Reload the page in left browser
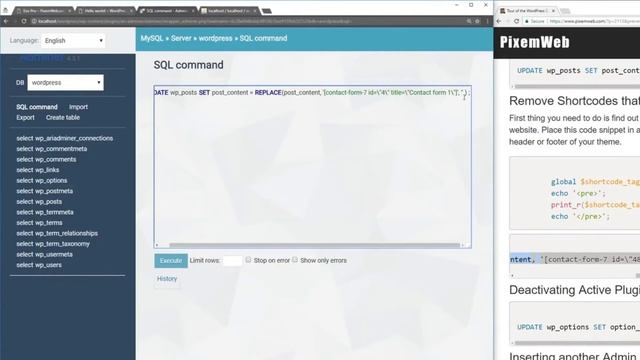640x360 pixels. point(24,21)
